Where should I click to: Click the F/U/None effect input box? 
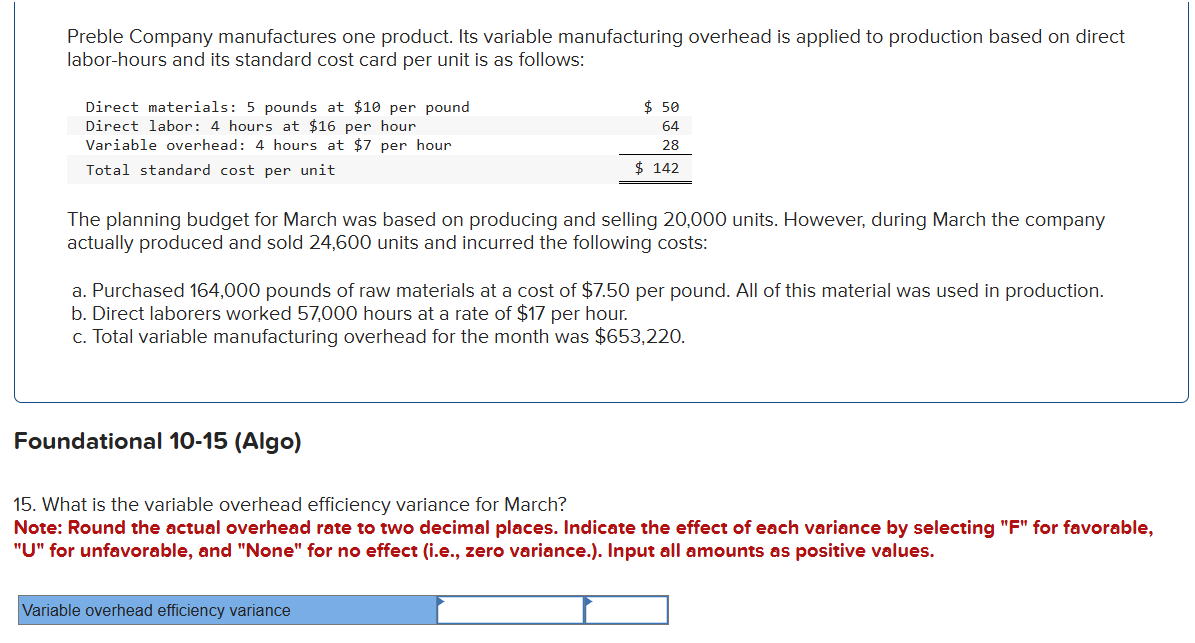(626, 609)
